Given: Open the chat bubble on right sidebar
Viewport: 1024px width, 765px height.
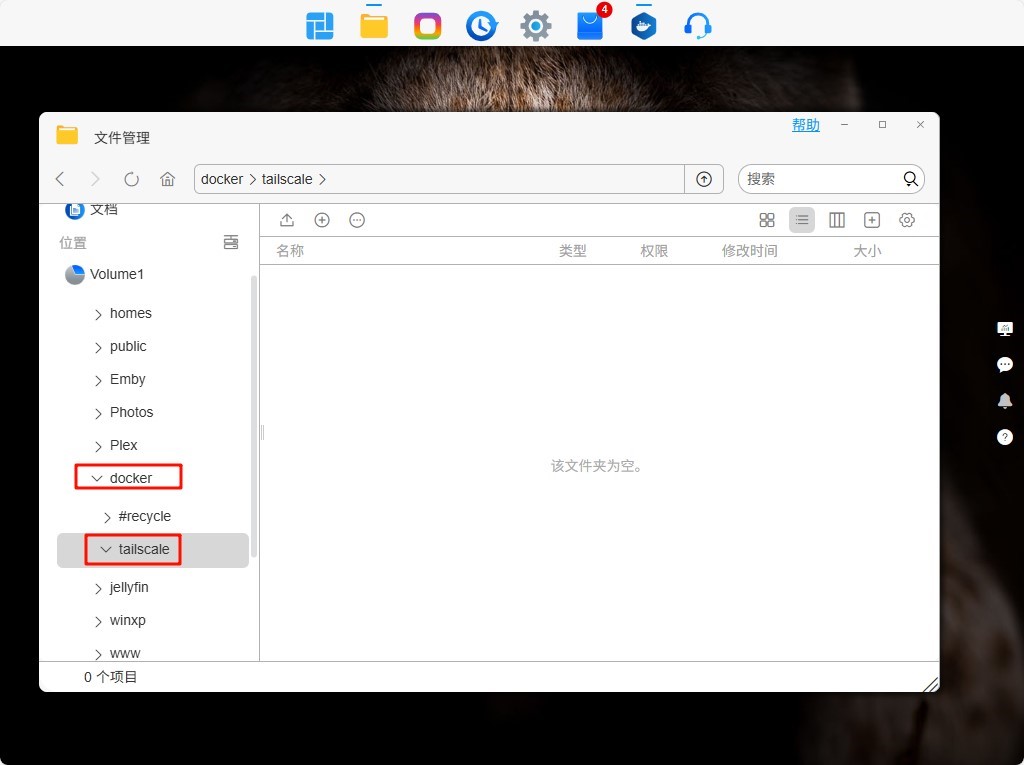Looking at the screenshot, I should pos(1005,365).
